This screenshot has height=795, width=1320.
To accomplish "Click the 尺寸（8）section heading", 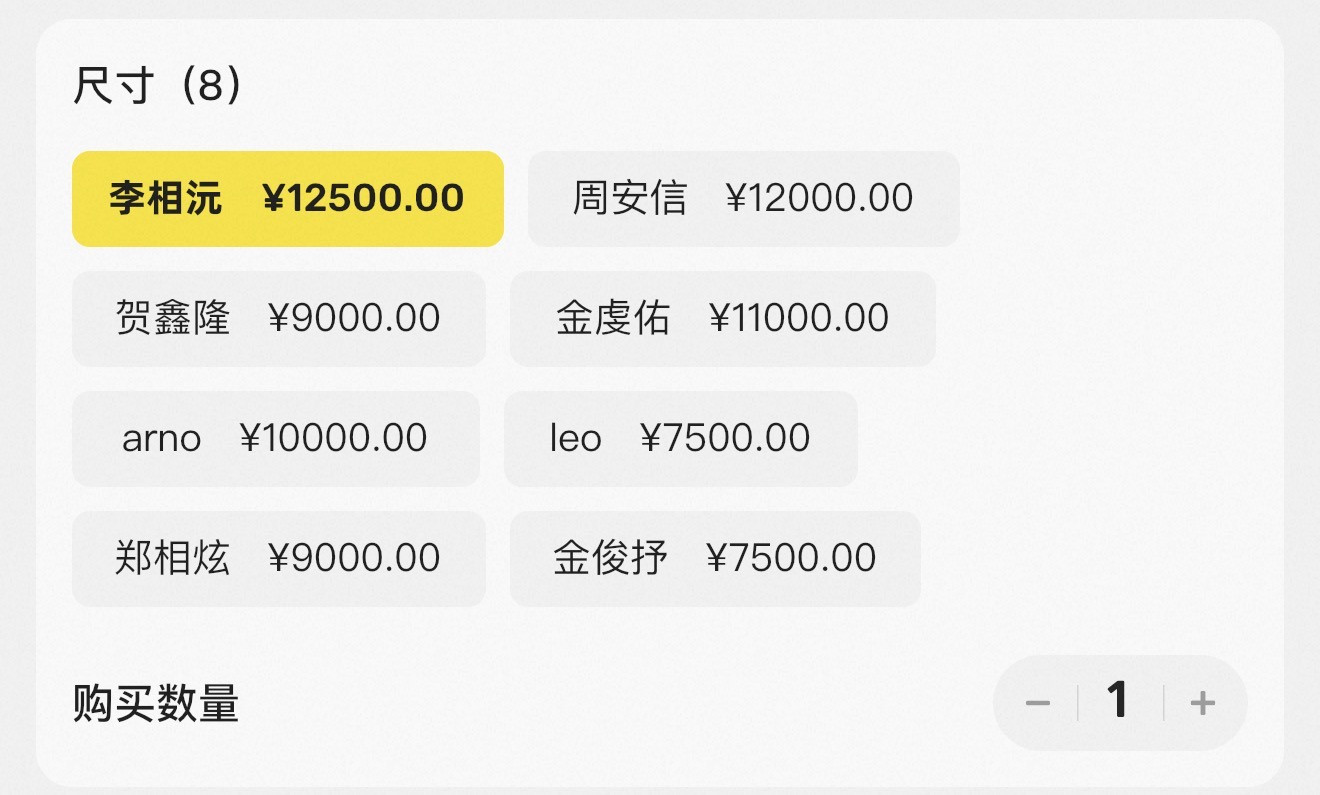I will pyautogui.click(x=158, y=87).
